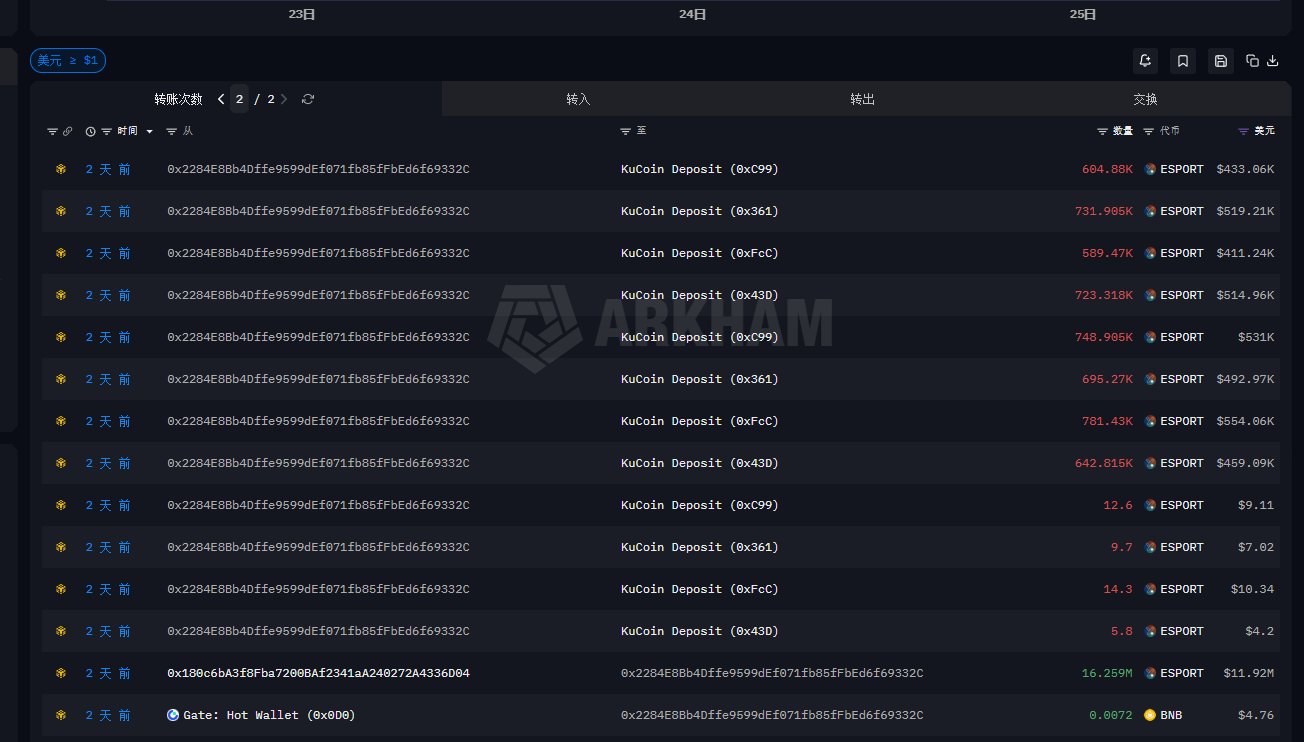Viewport: 1304px width, 742px height.
Task: Go to previous transfers page
Action: tap(221, 99)
